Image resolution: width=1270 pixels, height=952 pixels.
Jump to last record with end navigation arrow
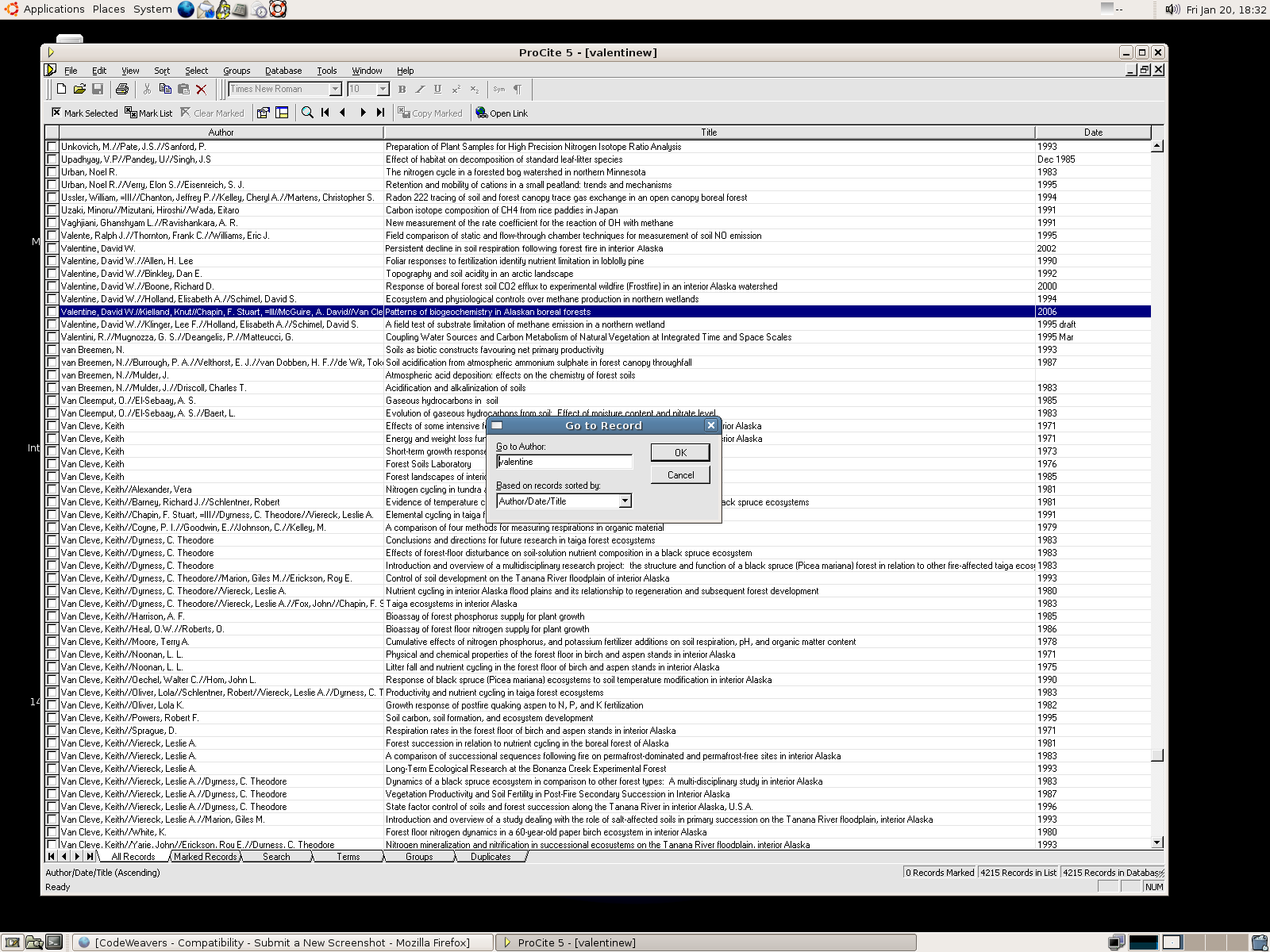379,113
